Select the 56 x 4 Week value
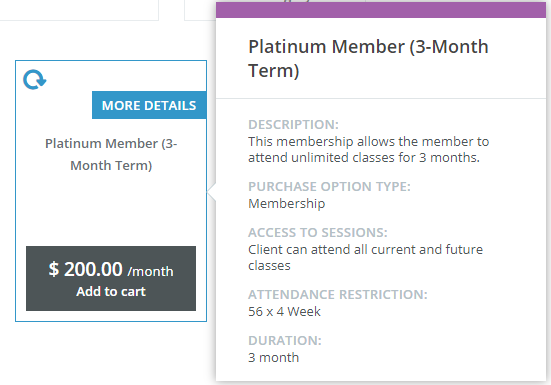Screen dimensions: 551x385 284,312
